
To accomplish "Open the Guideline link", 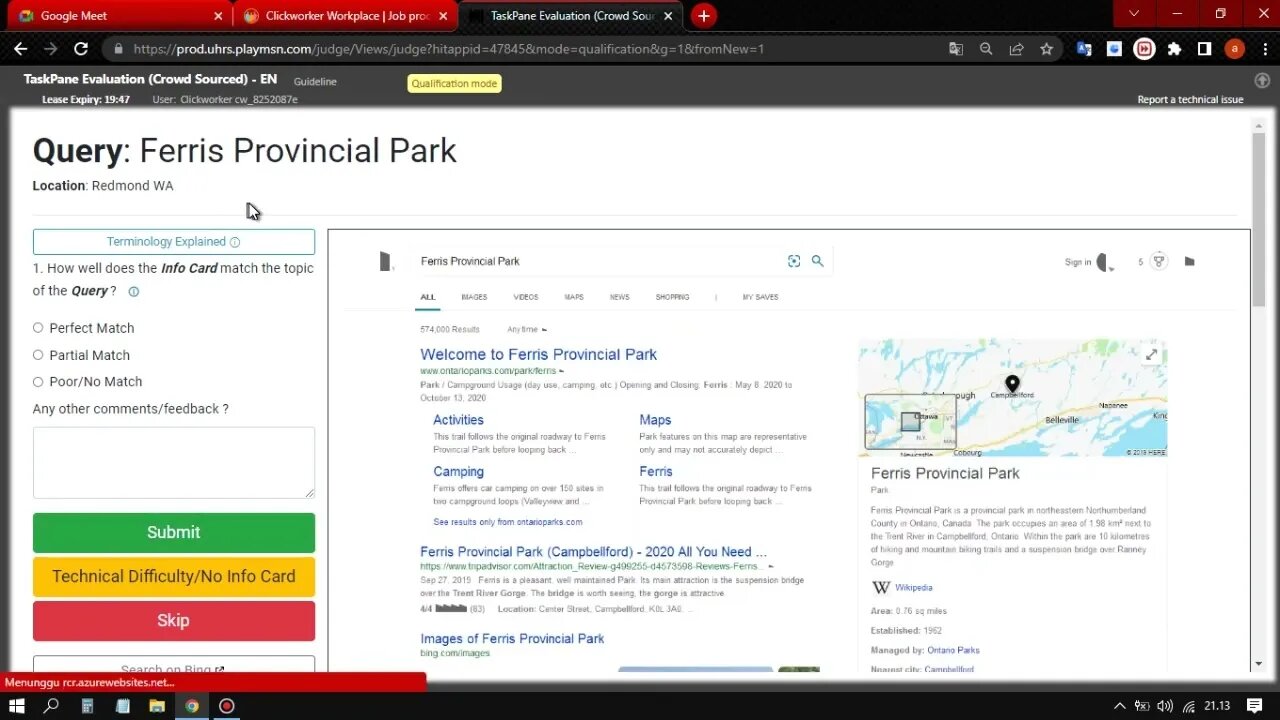I will pos(315,82).
